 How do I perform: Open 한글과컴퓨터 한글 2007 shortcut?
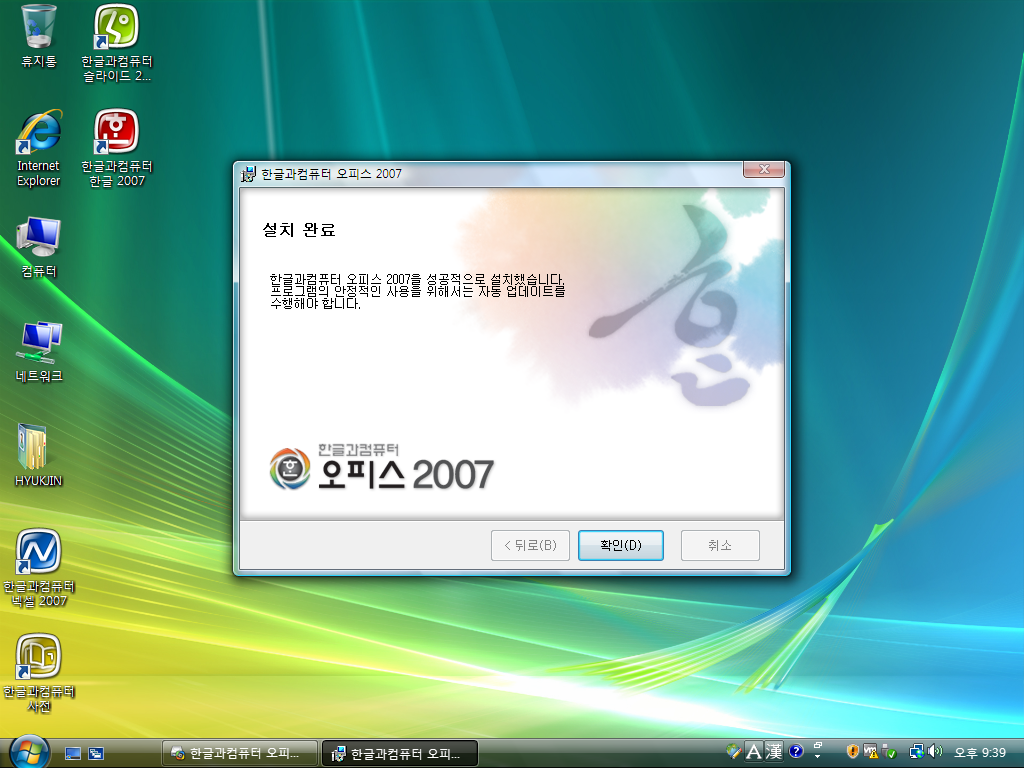116,149
